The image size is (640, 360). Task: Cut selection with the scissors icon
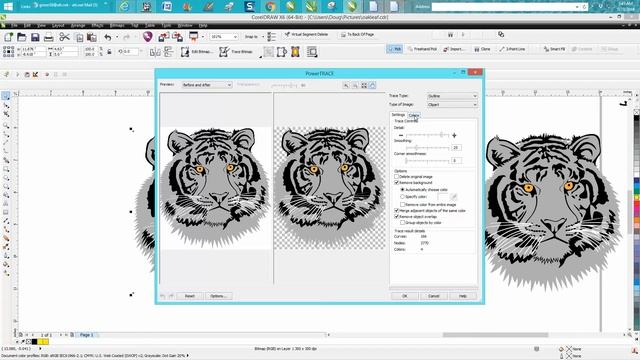[x=64, y=37]
